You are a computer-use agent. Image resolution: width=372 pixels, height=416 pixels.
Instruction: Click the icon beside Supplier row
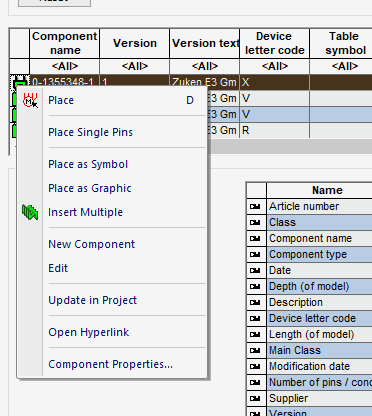[255, 399]
